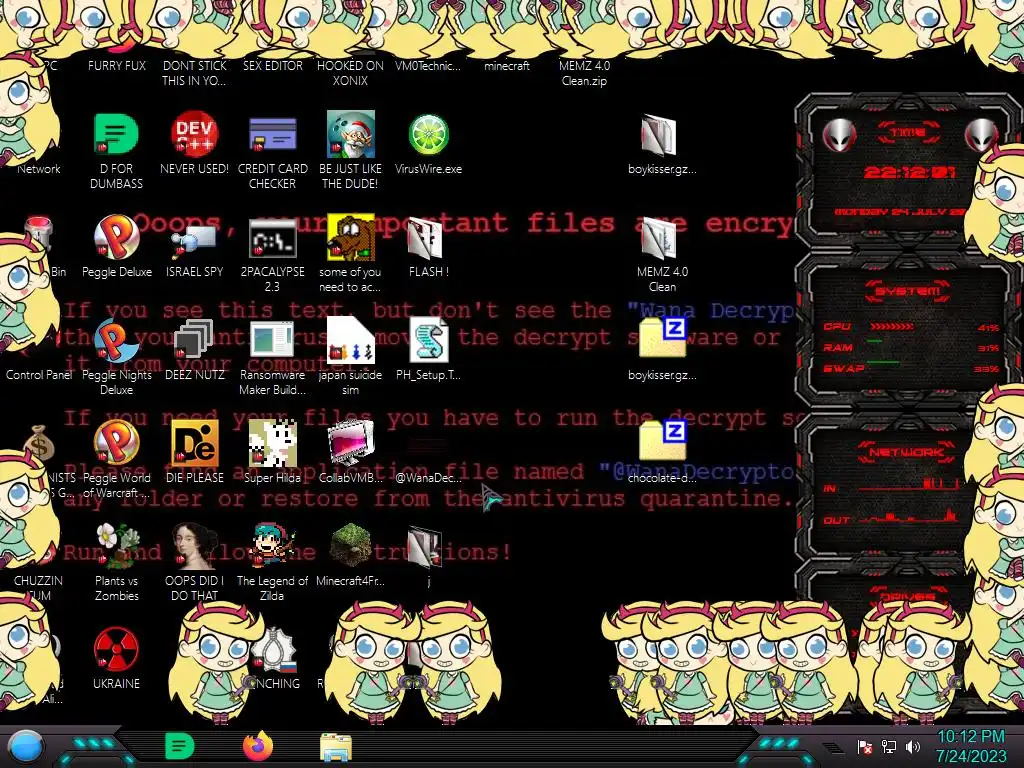This screenshot has width=1024, height=768.
Task: Launch VirusWire.exe lime icon
Action: [x=428, y=135]
